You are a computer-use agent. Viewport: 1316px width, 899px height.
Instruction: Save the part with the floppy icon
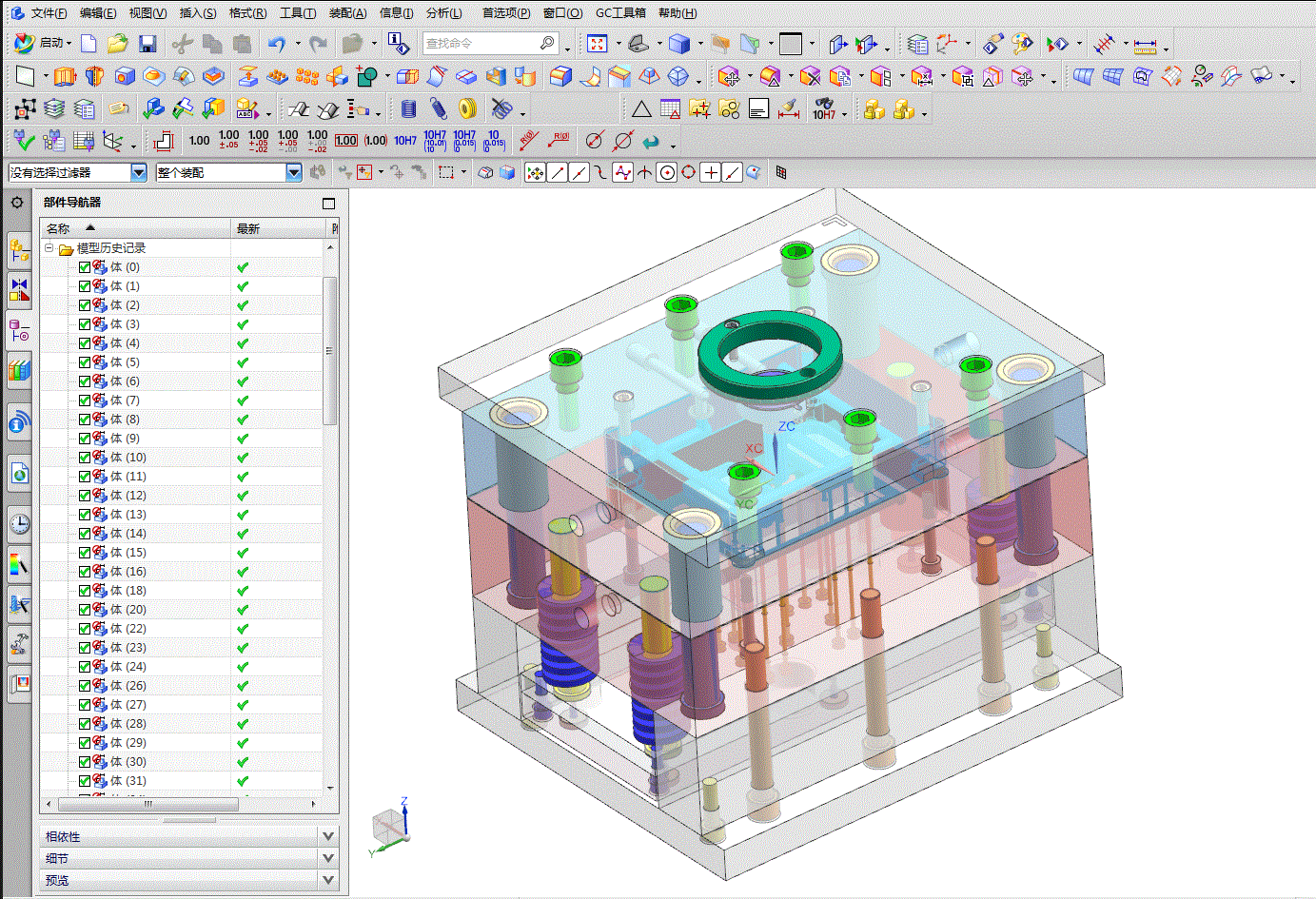[147, 44]
